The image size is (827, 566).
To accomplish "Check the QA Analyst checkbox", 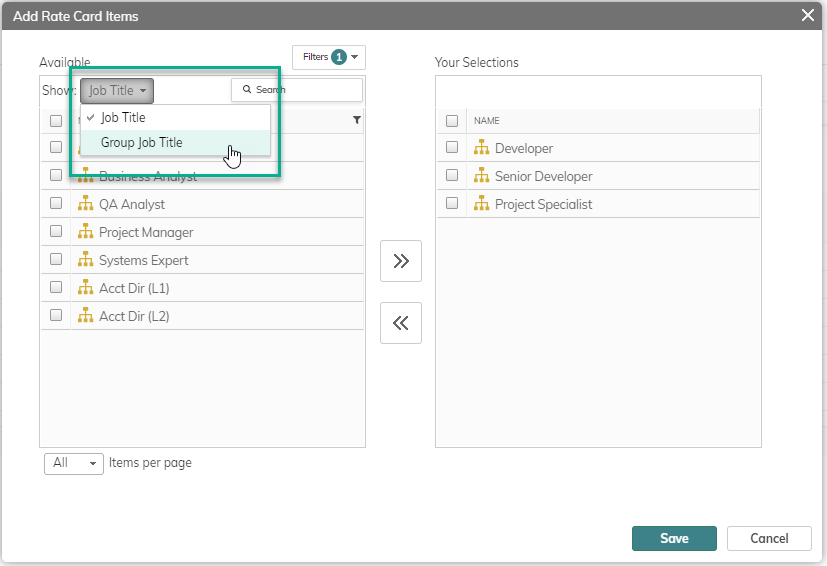I will click(x=56, y=203).
